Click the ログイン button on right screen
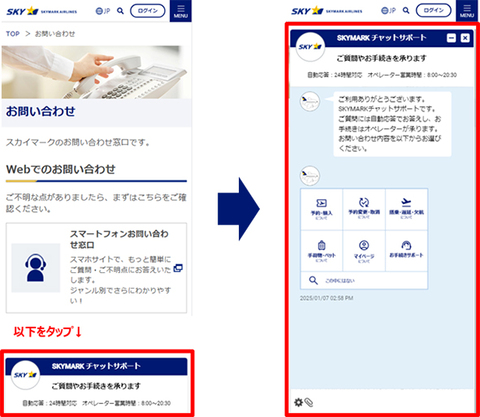Viewport: 480px width, 417px height. coord(433,10)
